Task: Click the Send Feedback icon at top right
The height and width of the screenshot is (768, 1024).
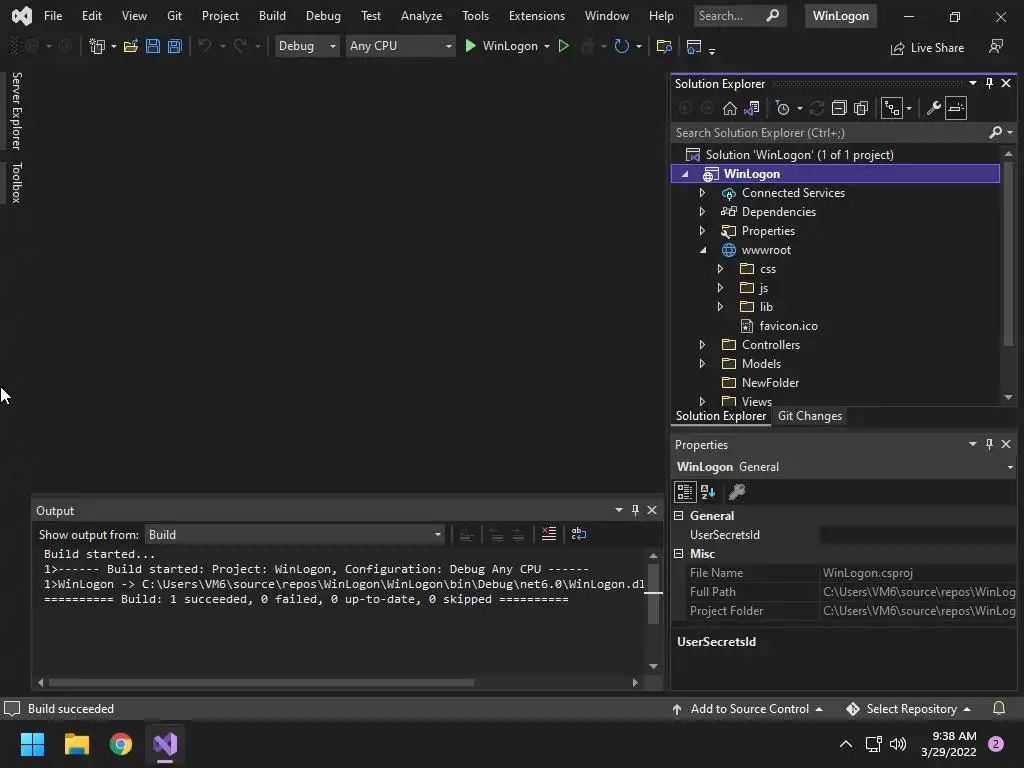Action: click(x=996, y=47)
